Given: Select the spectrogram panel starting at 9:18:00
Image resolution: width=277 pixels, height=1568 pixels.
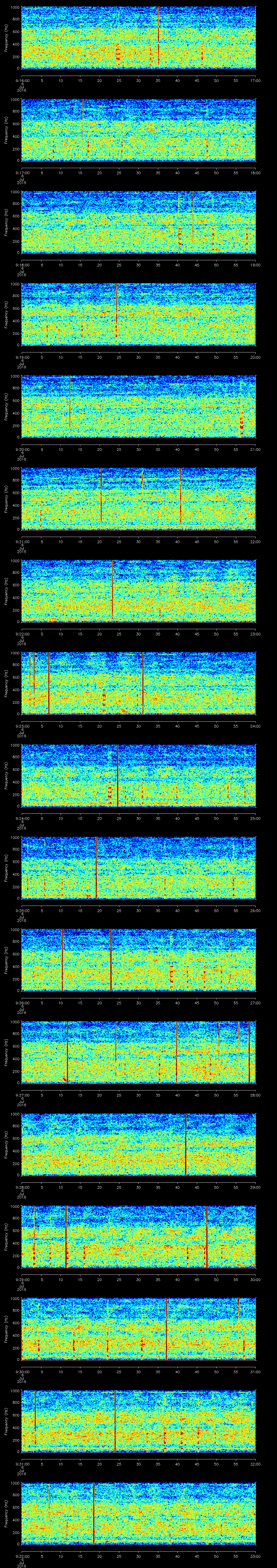Looking at the screenshot, I should [x=139, y=222].
